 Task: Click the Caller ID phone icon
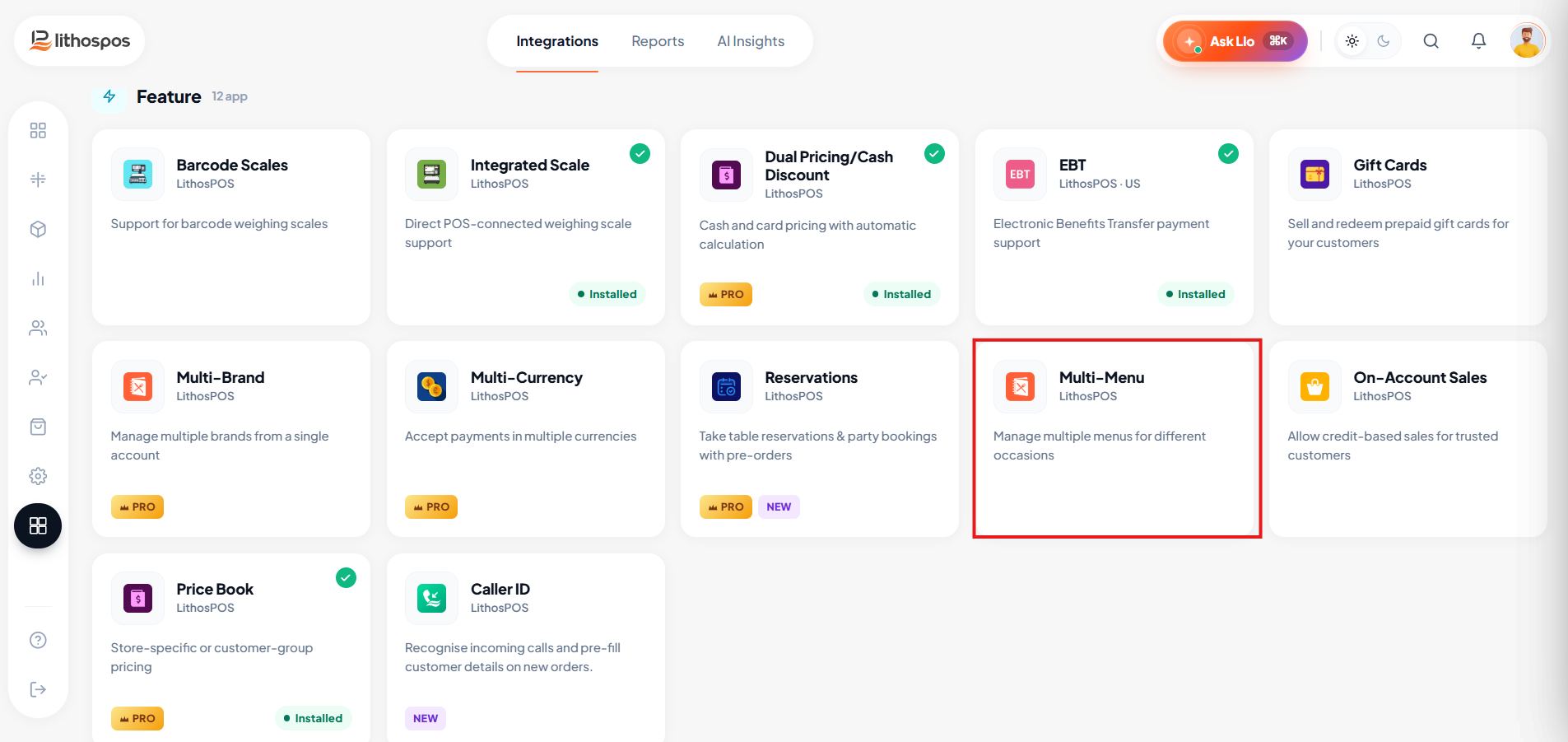431,598
